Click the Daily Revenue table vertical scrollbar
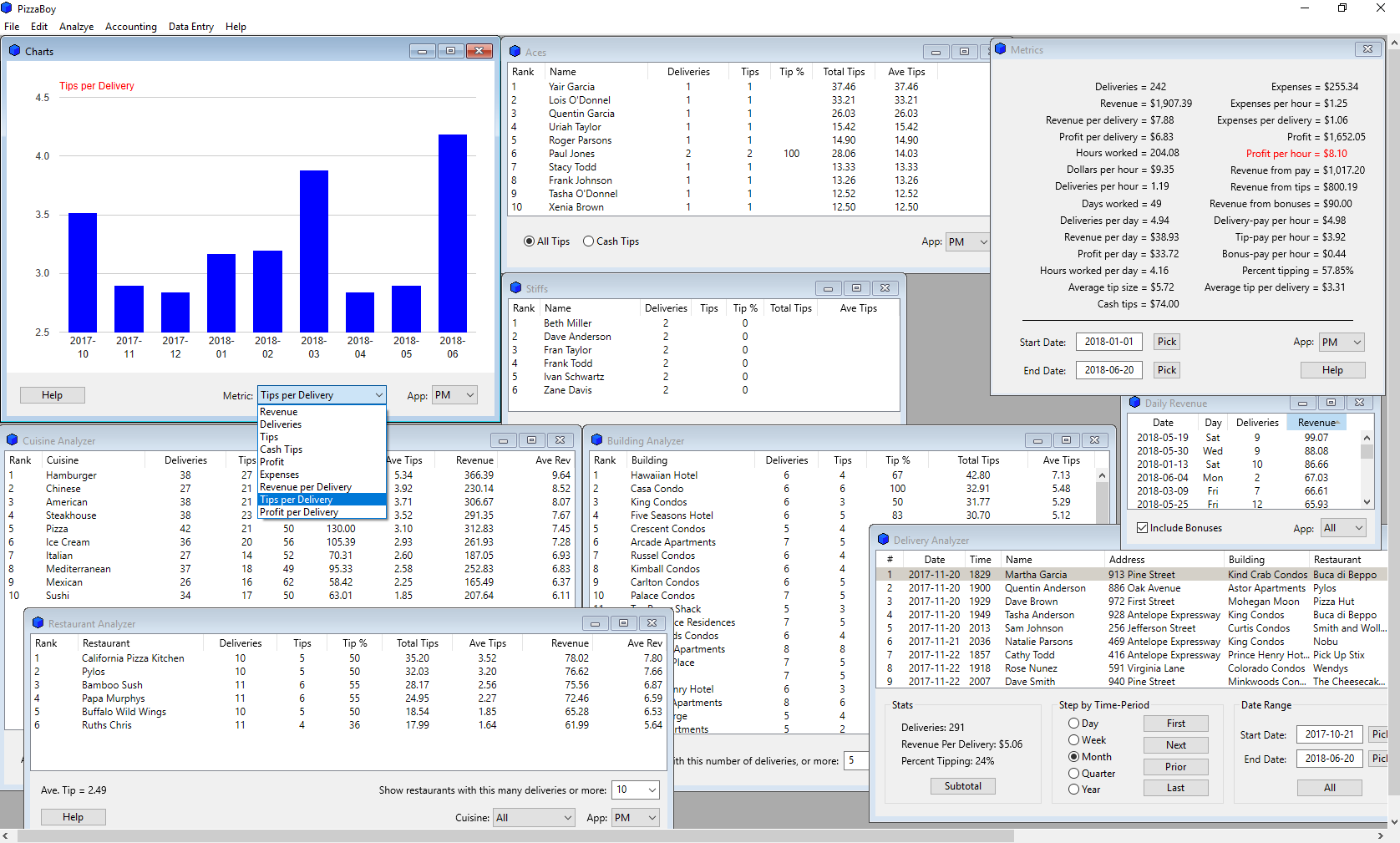The image size is (1400, 843). [x=1367, y=470]
